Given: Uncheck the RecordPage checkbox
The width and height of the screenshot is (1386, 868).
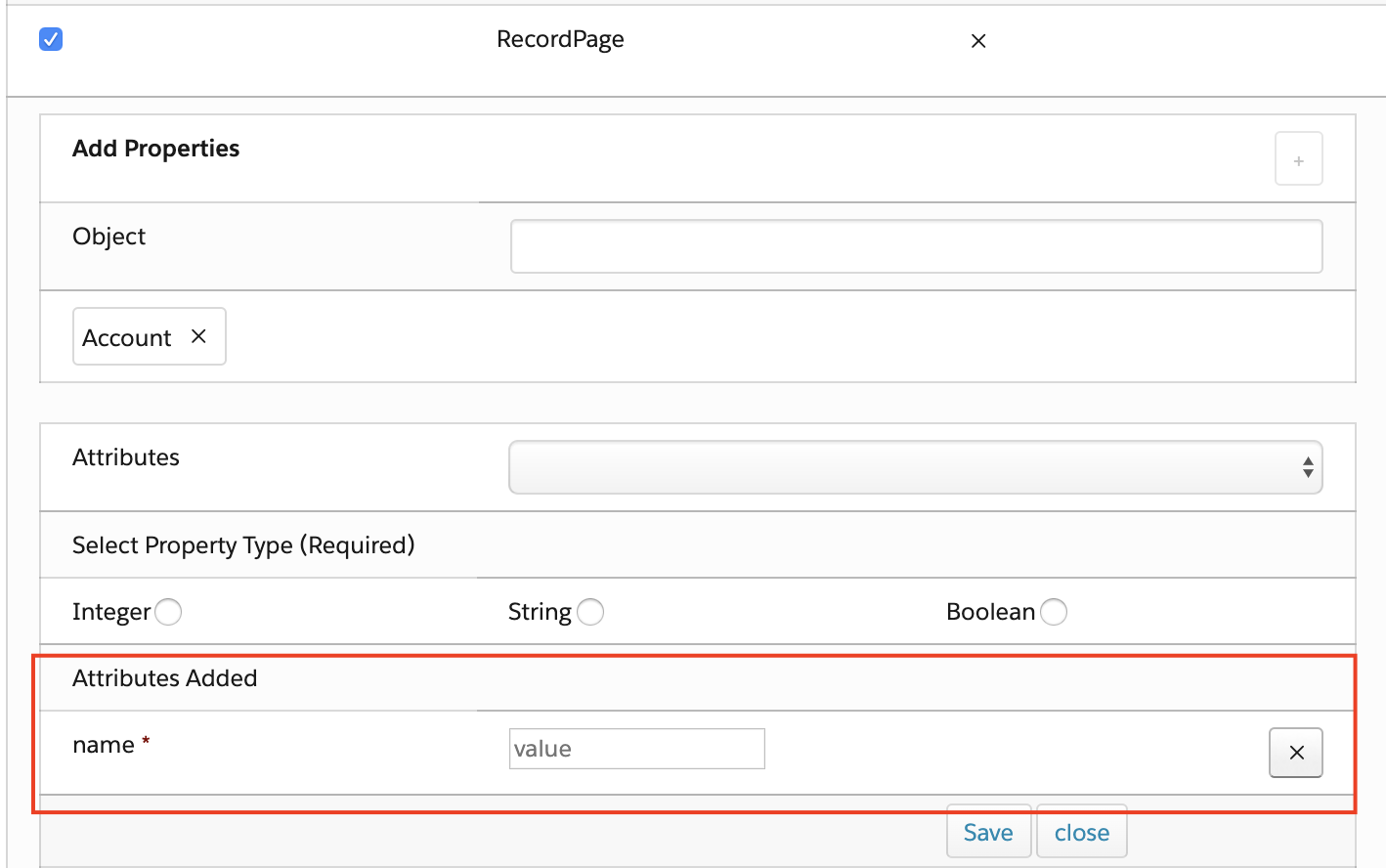Looking at the screenshot, I should pyautogui.click(x=51, y=39).
